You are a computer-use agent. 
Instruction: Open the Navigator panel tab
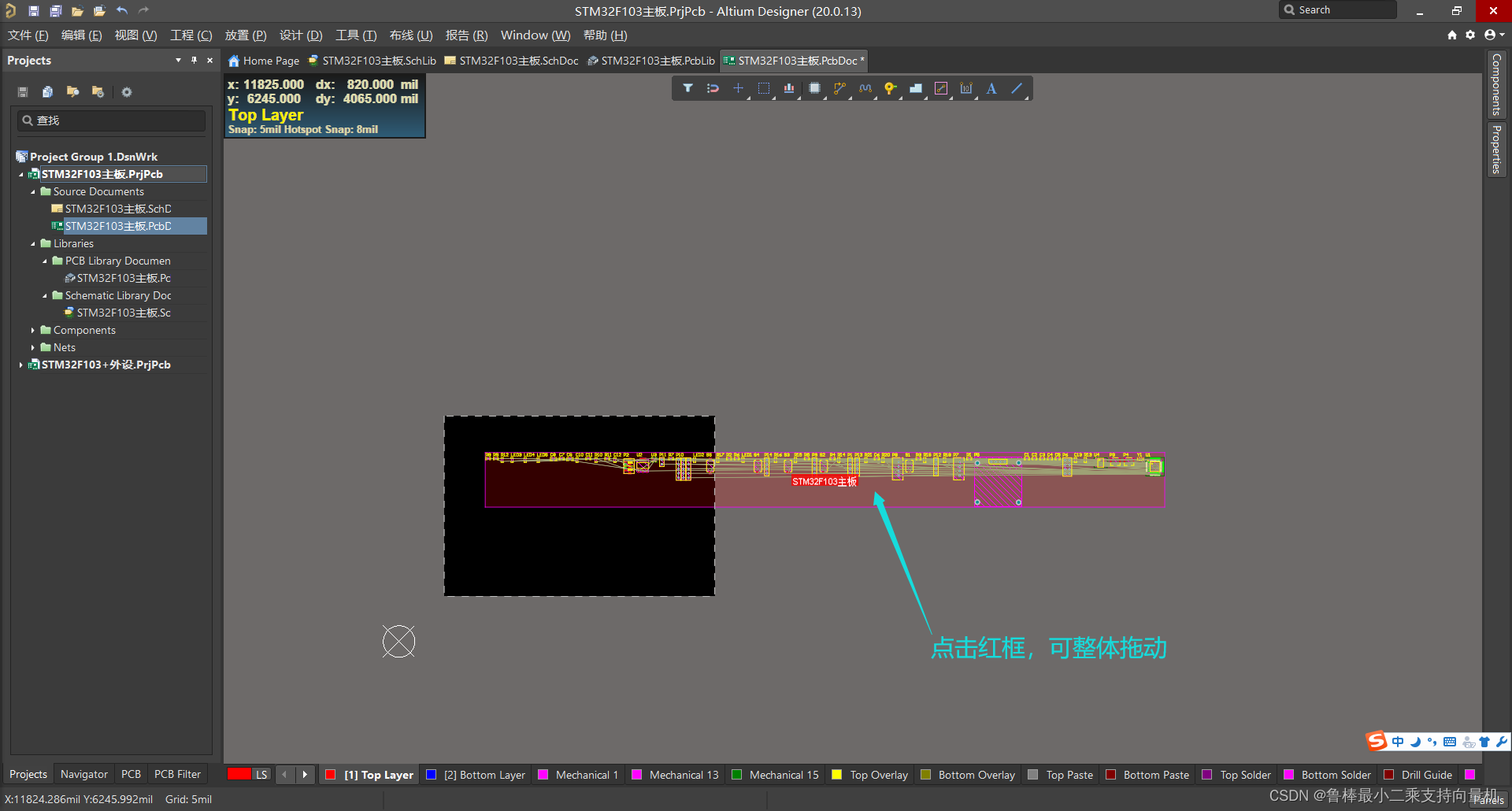[84, 774]
